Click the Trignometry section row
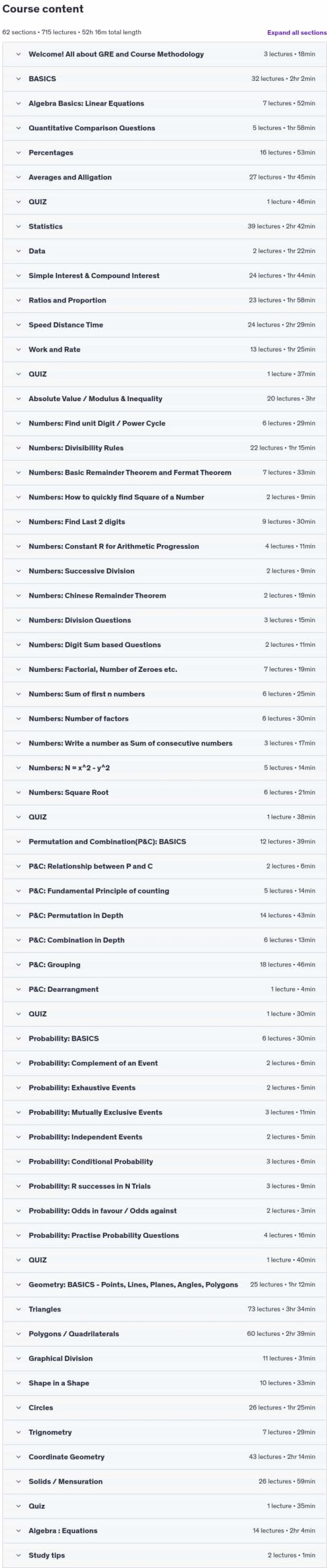This screenshot has height=1568, width=327. [x=164, y=1432]
